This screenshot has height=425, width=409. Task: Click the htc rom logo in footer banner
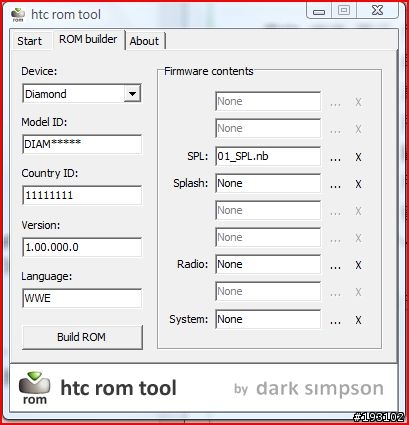pyautogui.click(x=35, y=388)
